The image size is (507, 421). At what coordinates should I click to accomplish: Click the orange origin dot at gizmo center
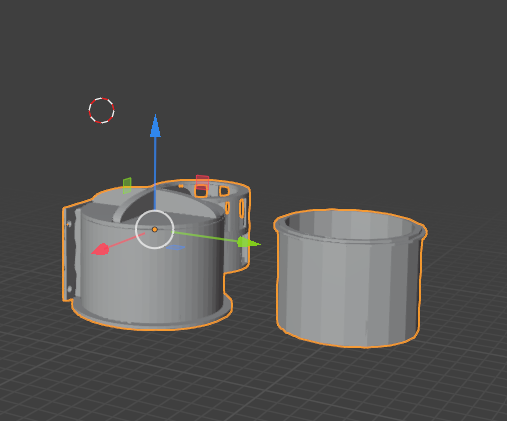tap(155, 229)
